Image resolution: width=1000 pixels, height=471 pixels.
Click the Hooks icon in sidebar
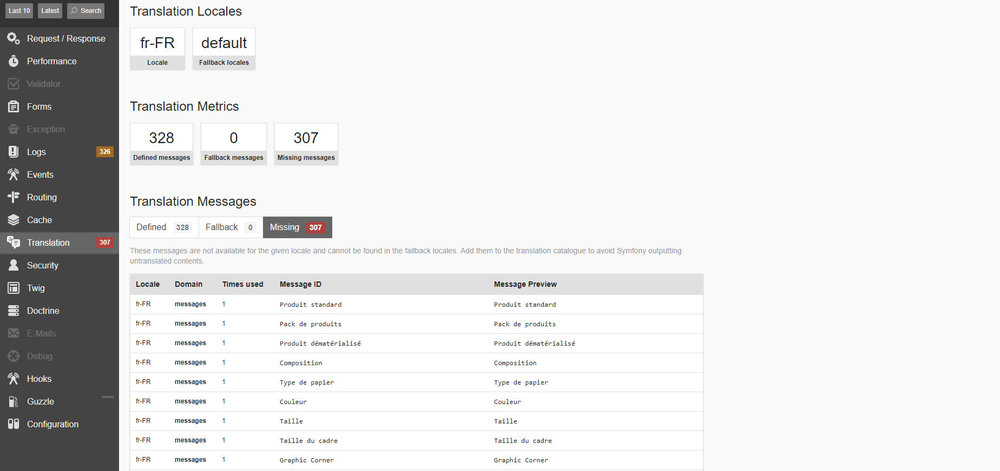(x=13, y=379)
